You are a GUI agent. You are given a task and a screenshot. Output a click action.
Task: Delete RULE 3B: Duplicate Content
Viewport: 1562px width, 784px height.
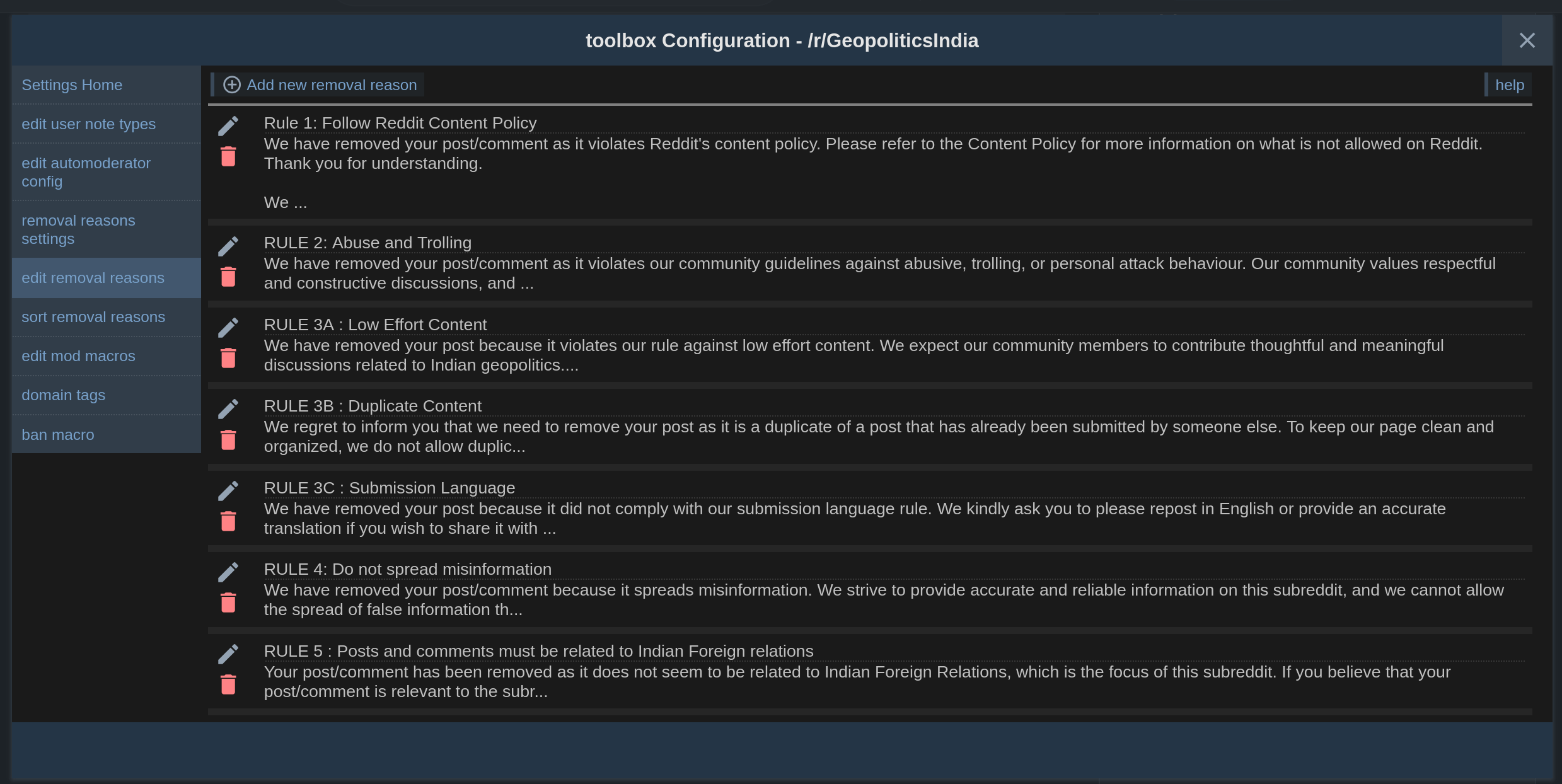pyautogui.click(x=229, y=439)
